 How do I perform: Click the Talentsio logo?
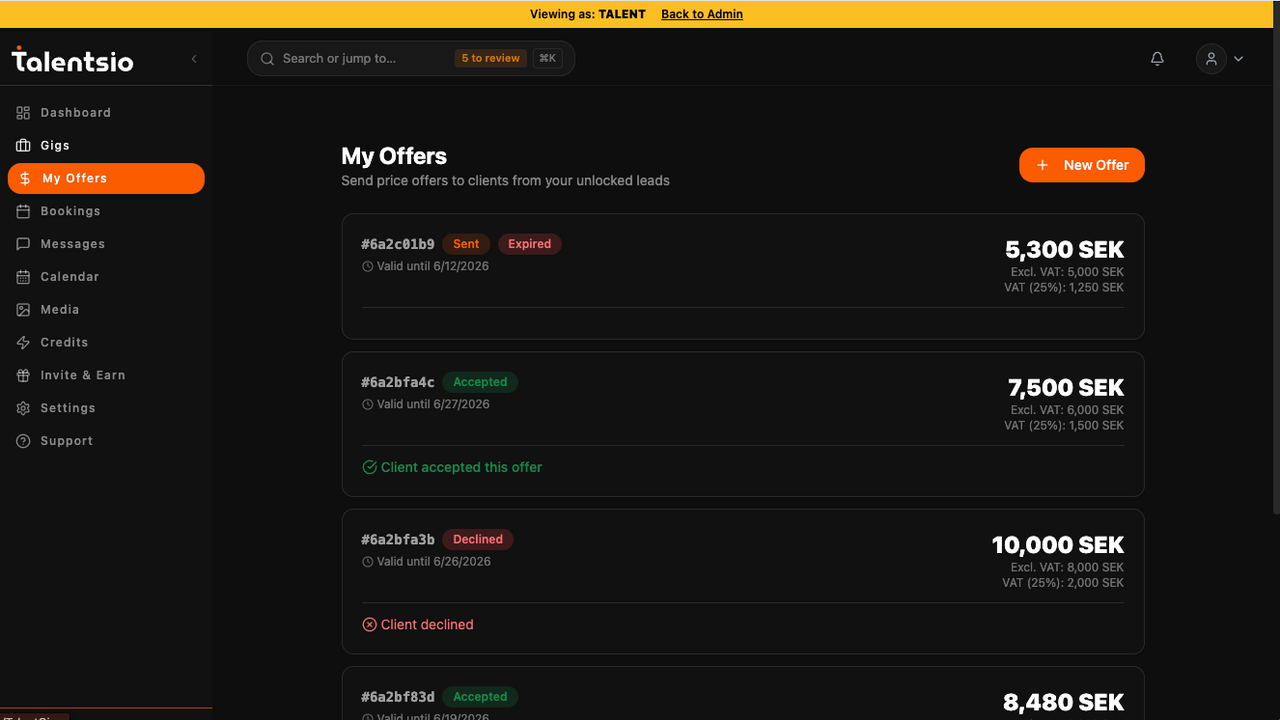tap(72, 60)
